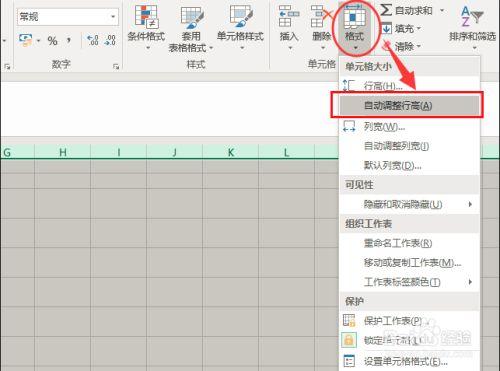500x371 pixels.
Task: Select 保护工作表(P)... menu item
Action: pyautogui.click(x=410, y=321)
